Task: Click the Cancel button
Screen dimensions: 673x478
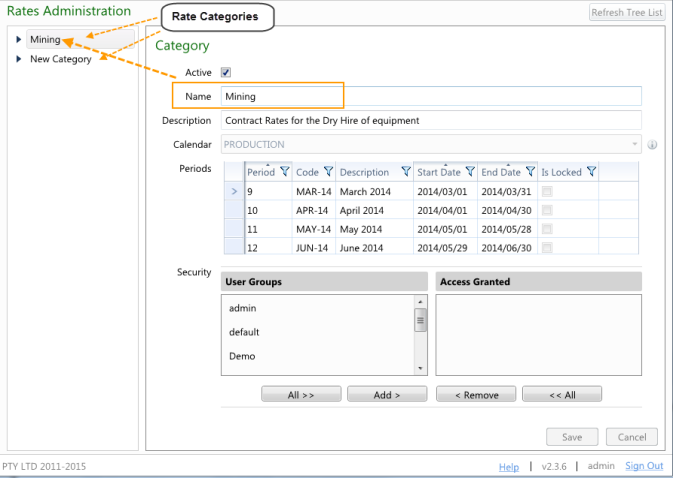Action: point(632,437)
